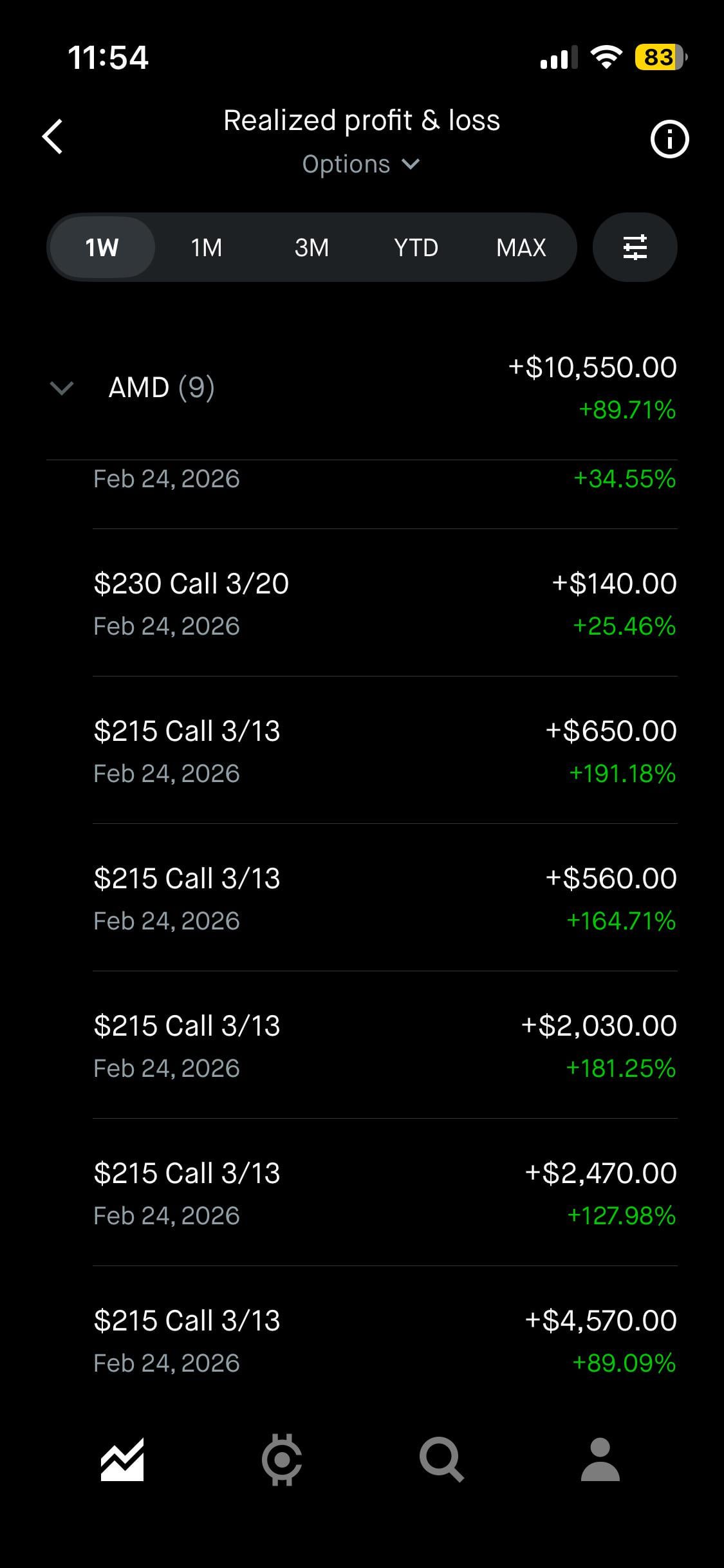
Task: Switch to the 1M time range
Action: pos(207,247)
